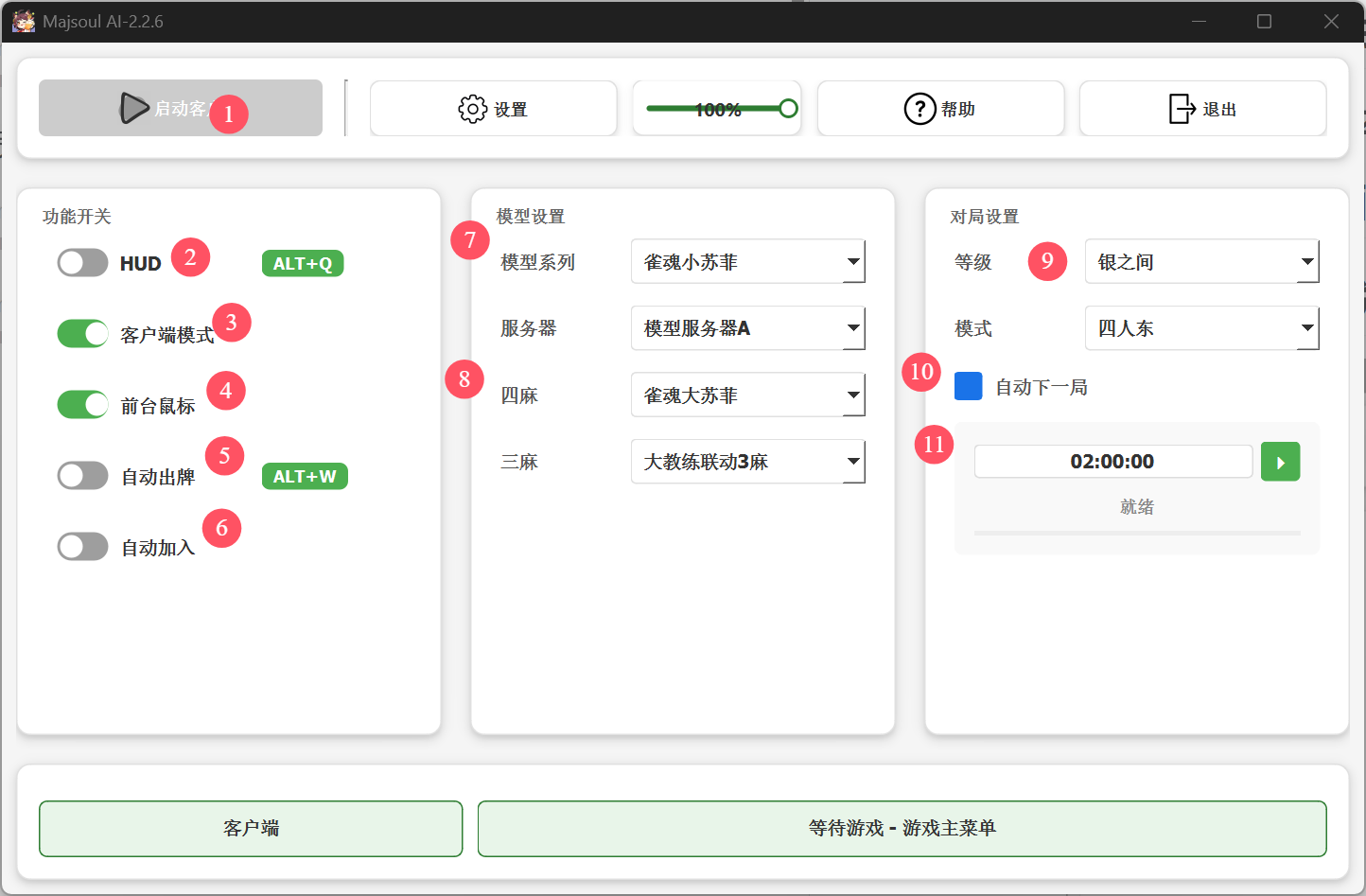Image resolution: width=1366 pixels, height=896 pixels.
Task: Click the exit door icon
Action: tap(1182, 109)
